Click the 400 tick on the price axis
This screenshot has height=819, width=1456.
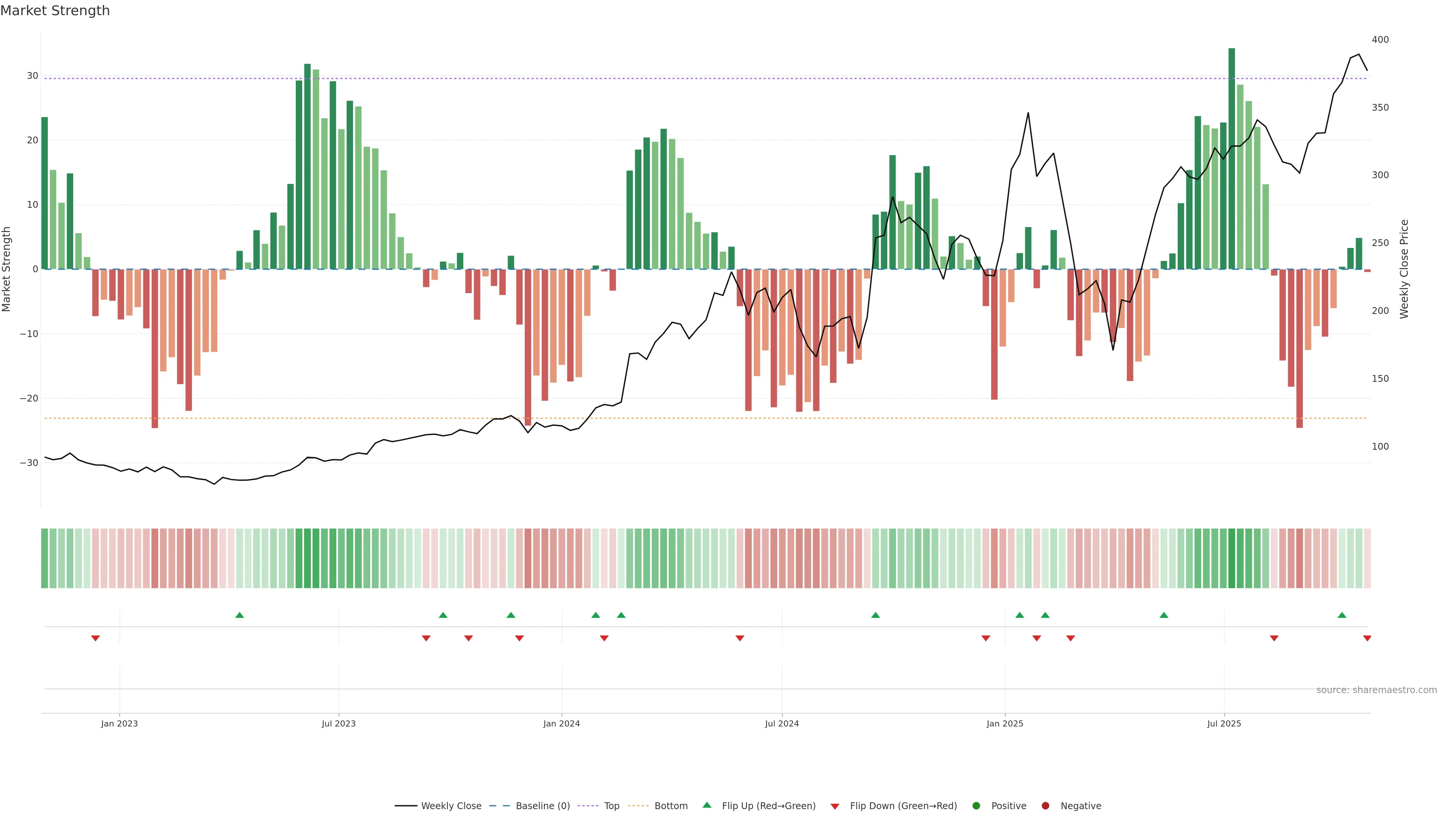tap(1380, 39)
